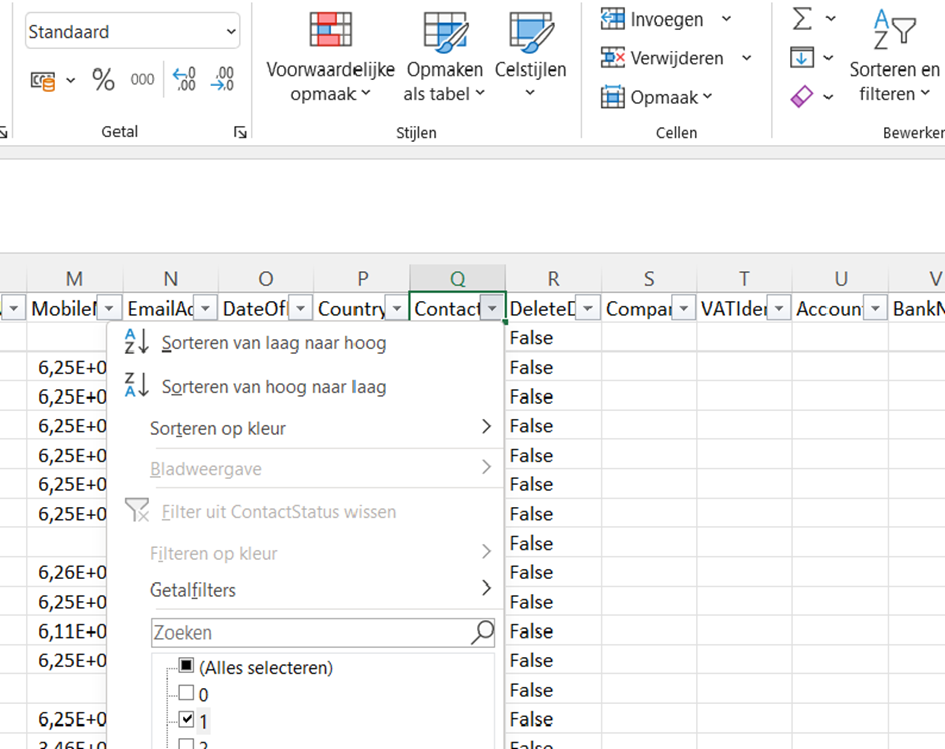945x749 pixels.
Task: Open the Bladweergave submenu
Action: coord(306,468)
